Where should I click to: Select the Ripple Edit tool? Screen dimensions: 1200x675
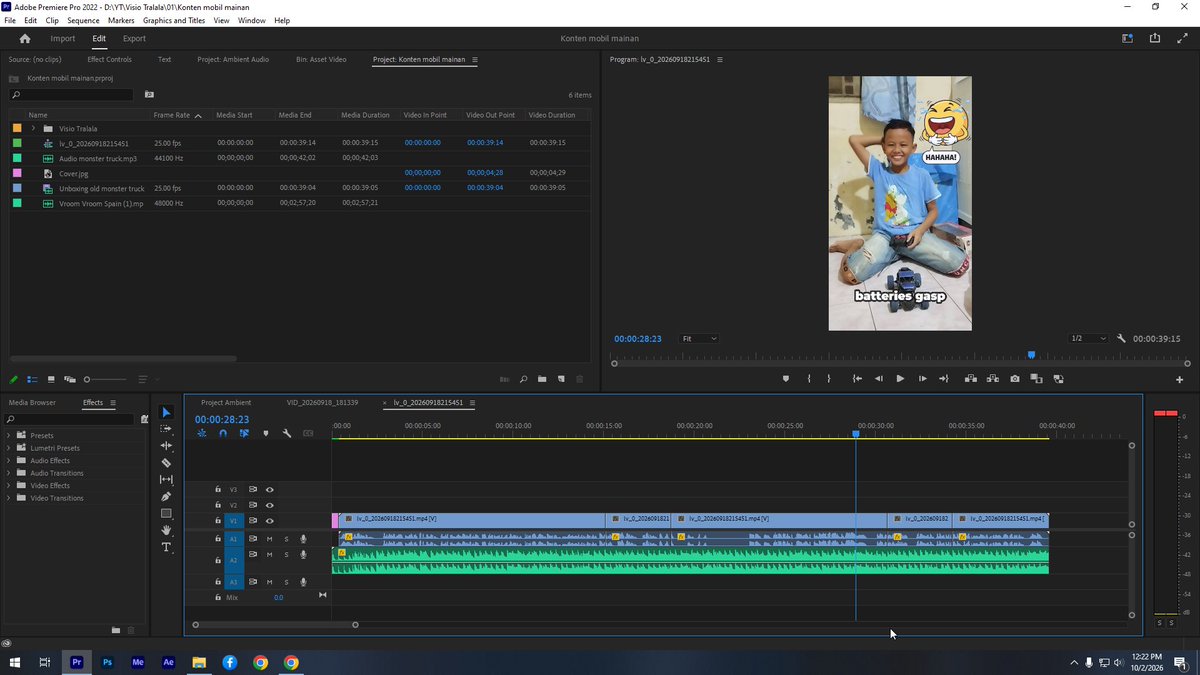[166, 446]
